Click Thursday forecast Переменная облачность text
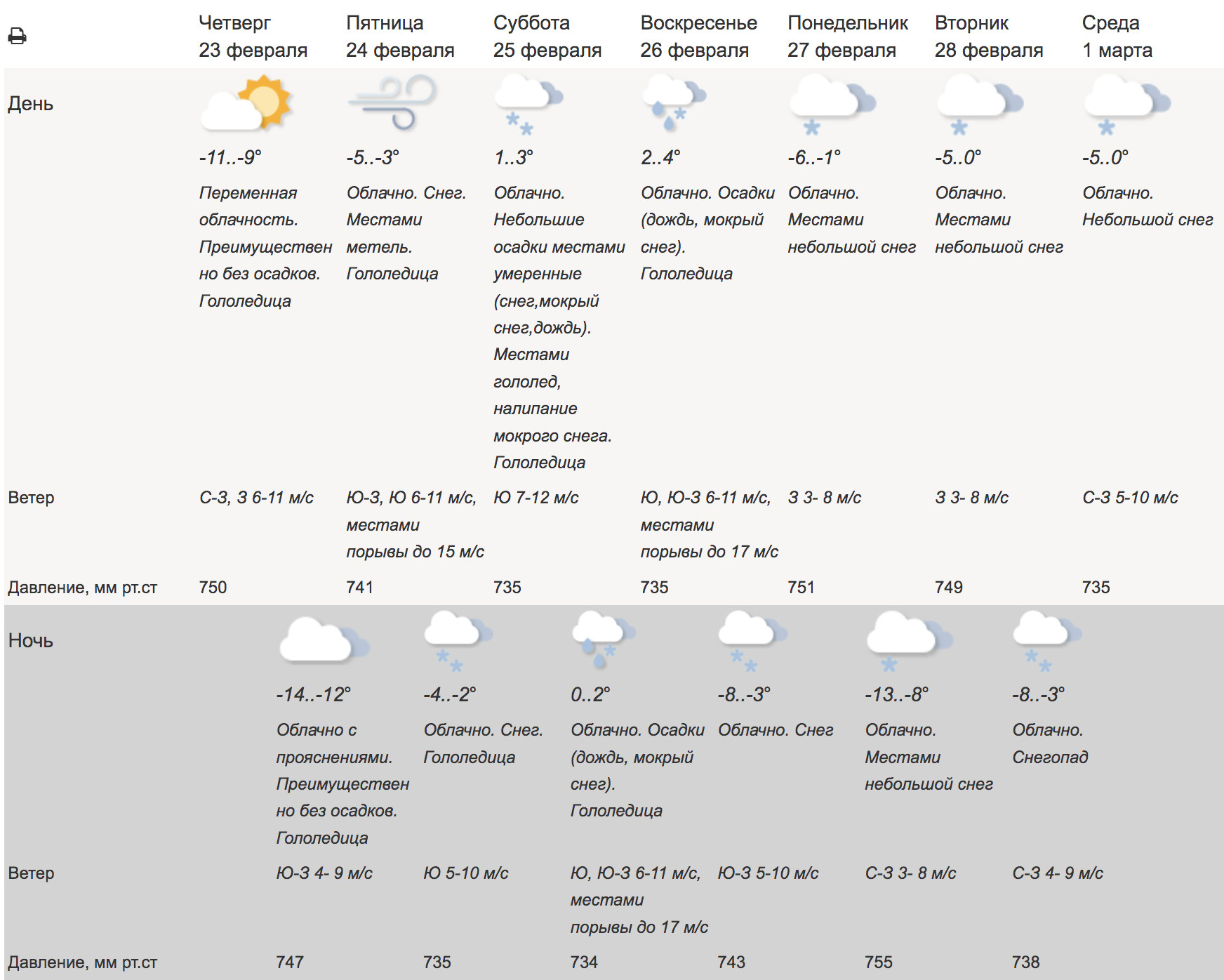This screenshot has width=1224, height=980. (x=248, y=206)
